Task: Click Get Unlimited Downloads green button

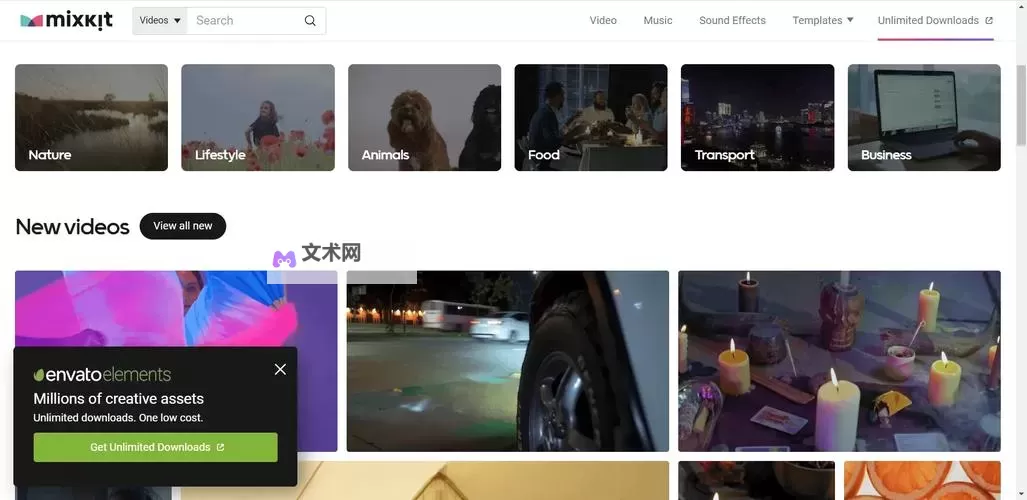Action: [156, 447]
